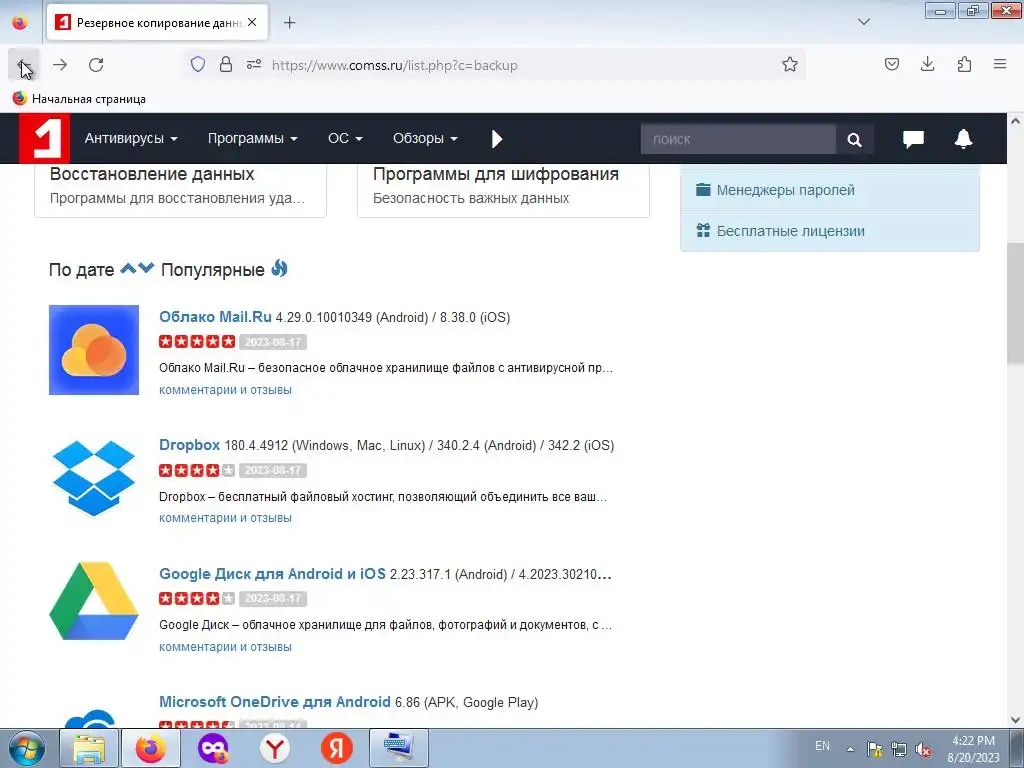Open the Windows Start button

click(27, 748)
